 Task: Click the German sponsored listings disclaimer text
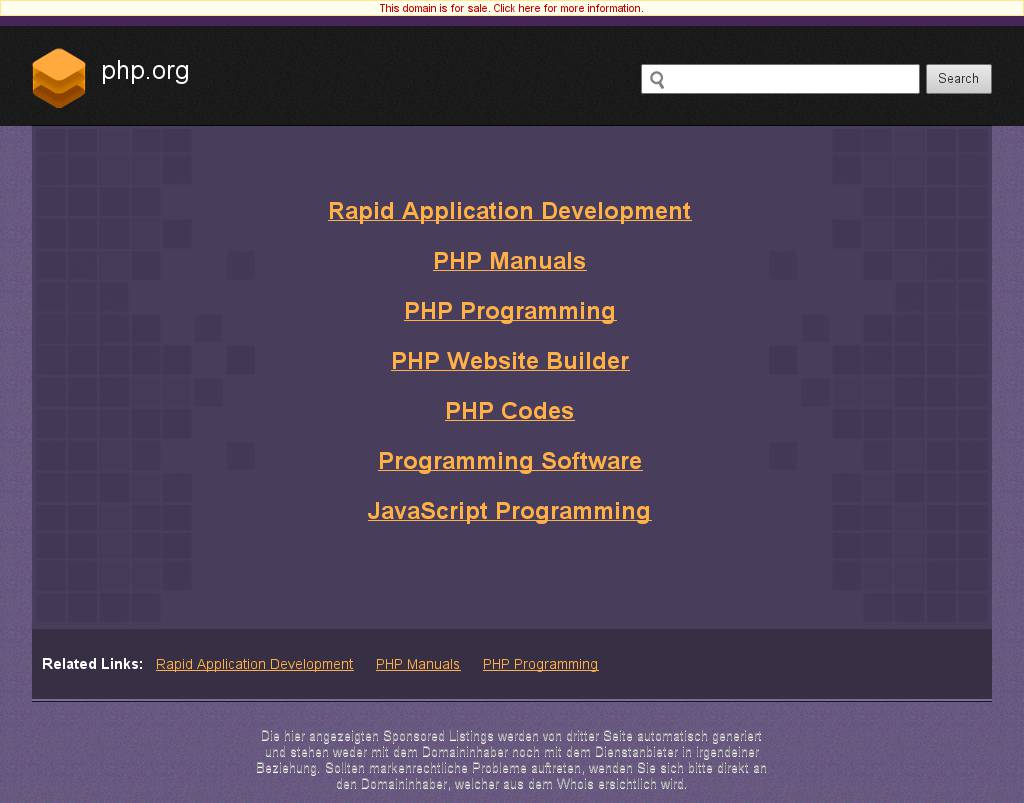tap(511, 761)
